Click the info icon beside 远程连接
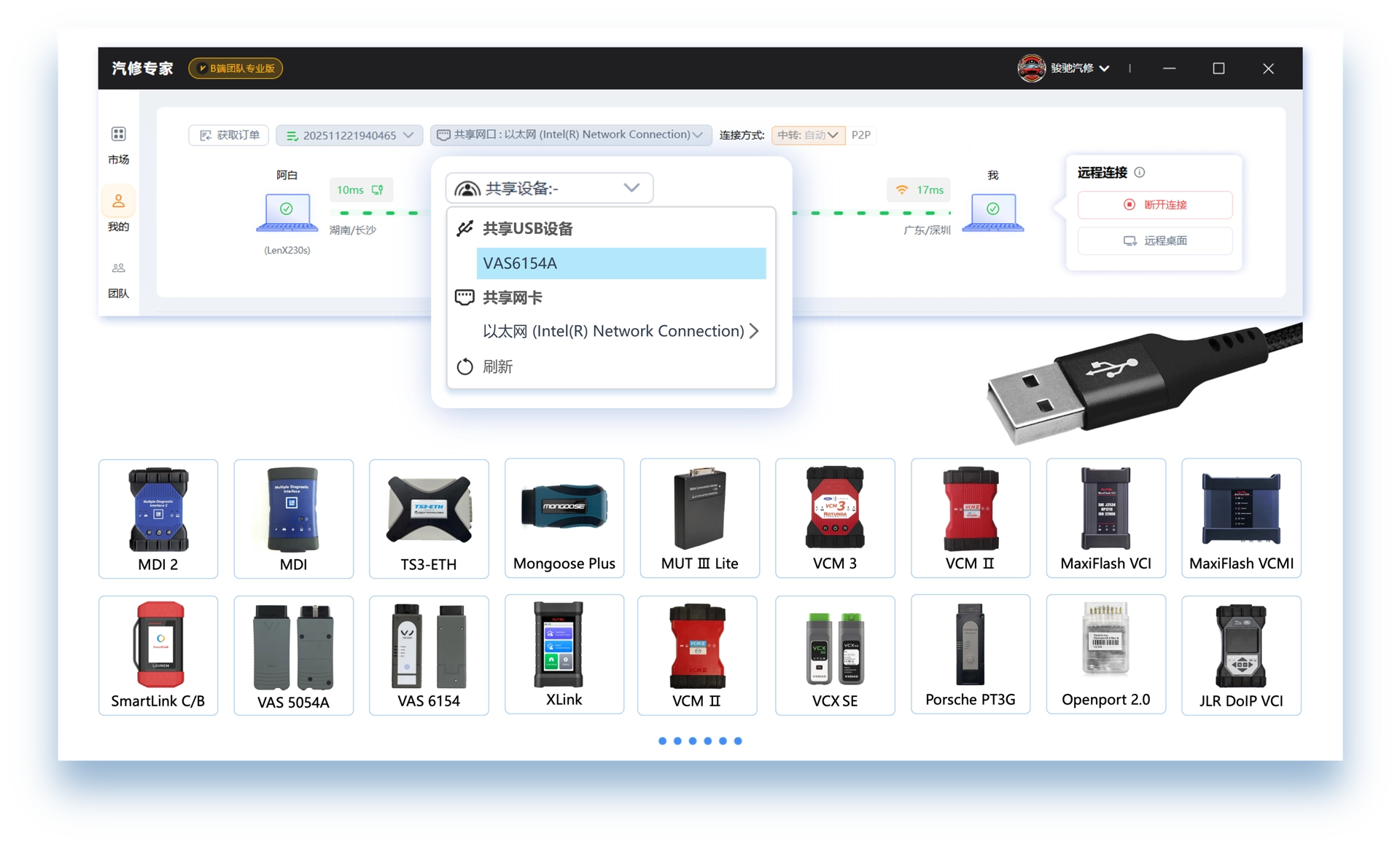This screenshot has height=847, width=1400. click(1140, 173)
